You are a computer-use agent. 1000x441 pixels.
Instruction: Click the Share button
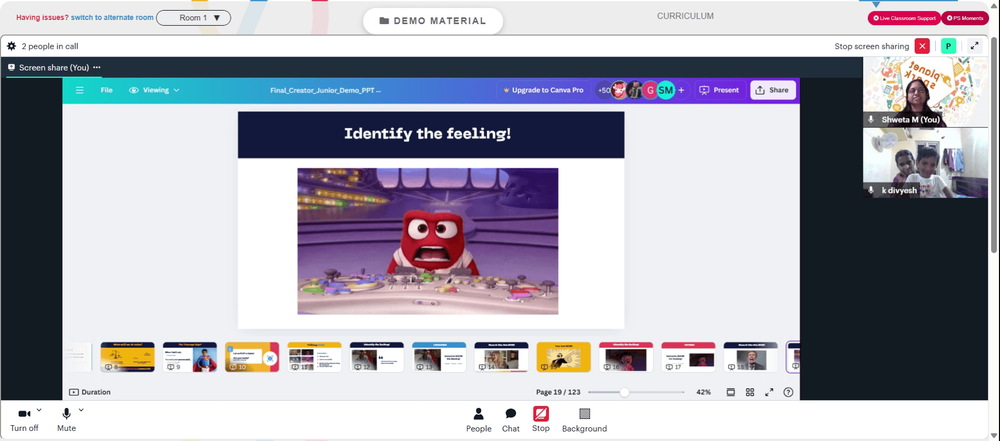(772, 90)
